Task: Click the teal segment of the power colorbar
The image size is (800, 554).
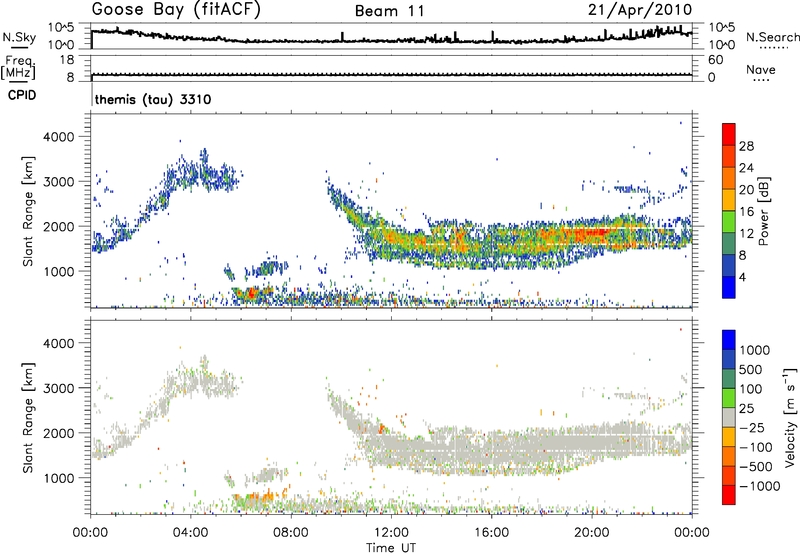Action: (x=729, y=243)
